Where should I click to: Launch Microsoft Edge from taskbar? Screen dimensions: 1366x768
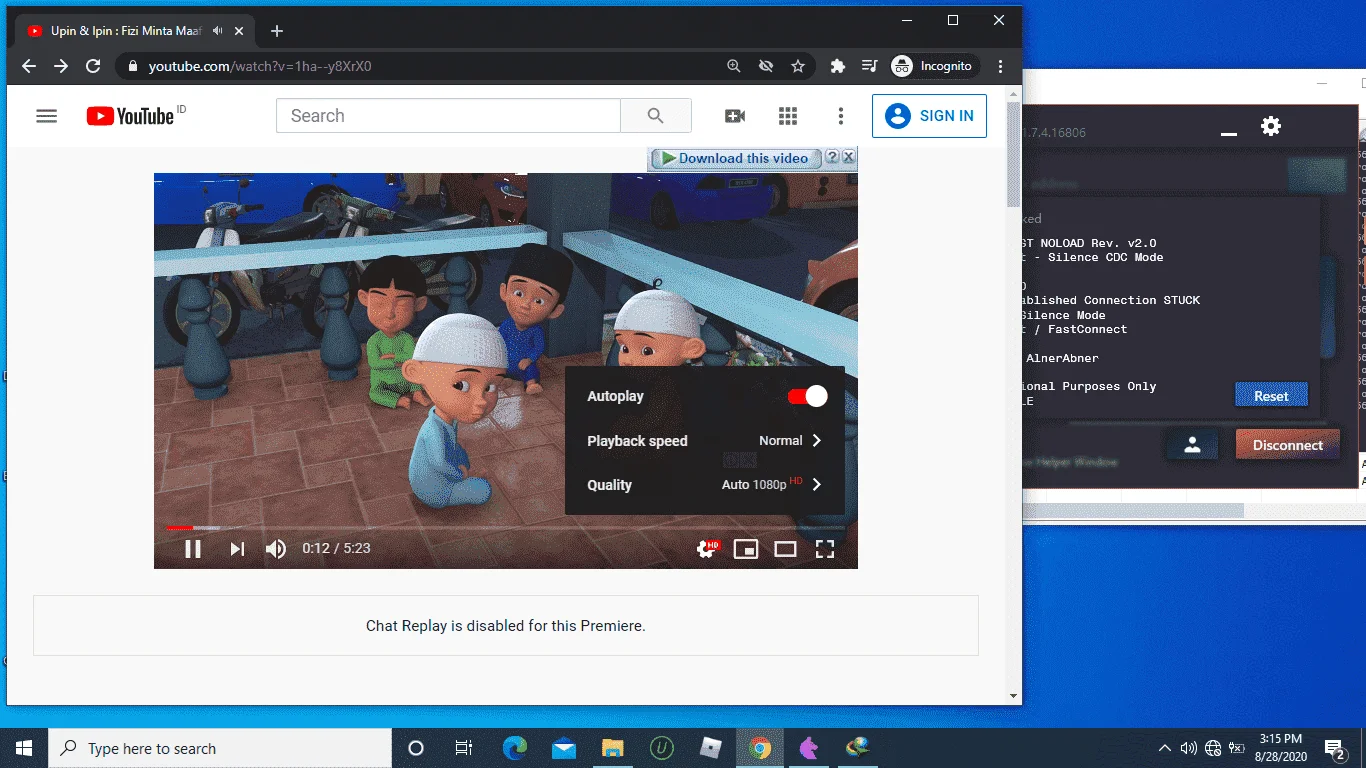click(514, 748)
